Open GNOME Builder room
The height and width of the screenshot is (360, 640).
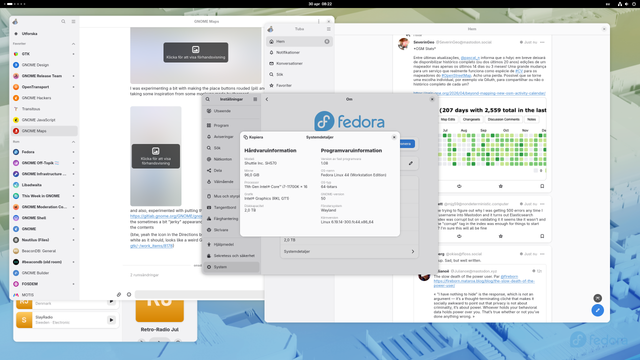(x=44, y=273)
